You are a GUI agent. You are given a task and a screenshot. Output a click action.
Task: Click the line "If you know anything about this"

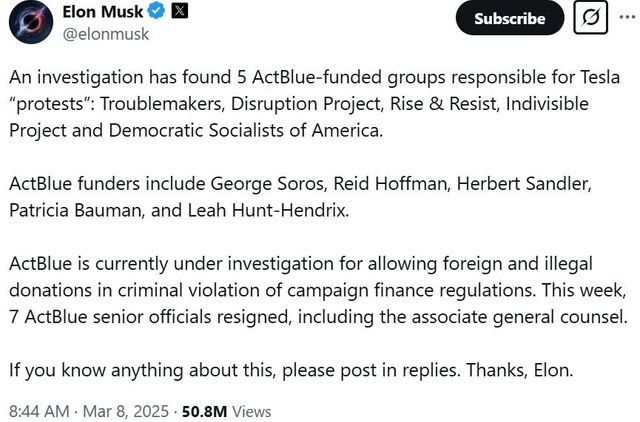(292, 370)
